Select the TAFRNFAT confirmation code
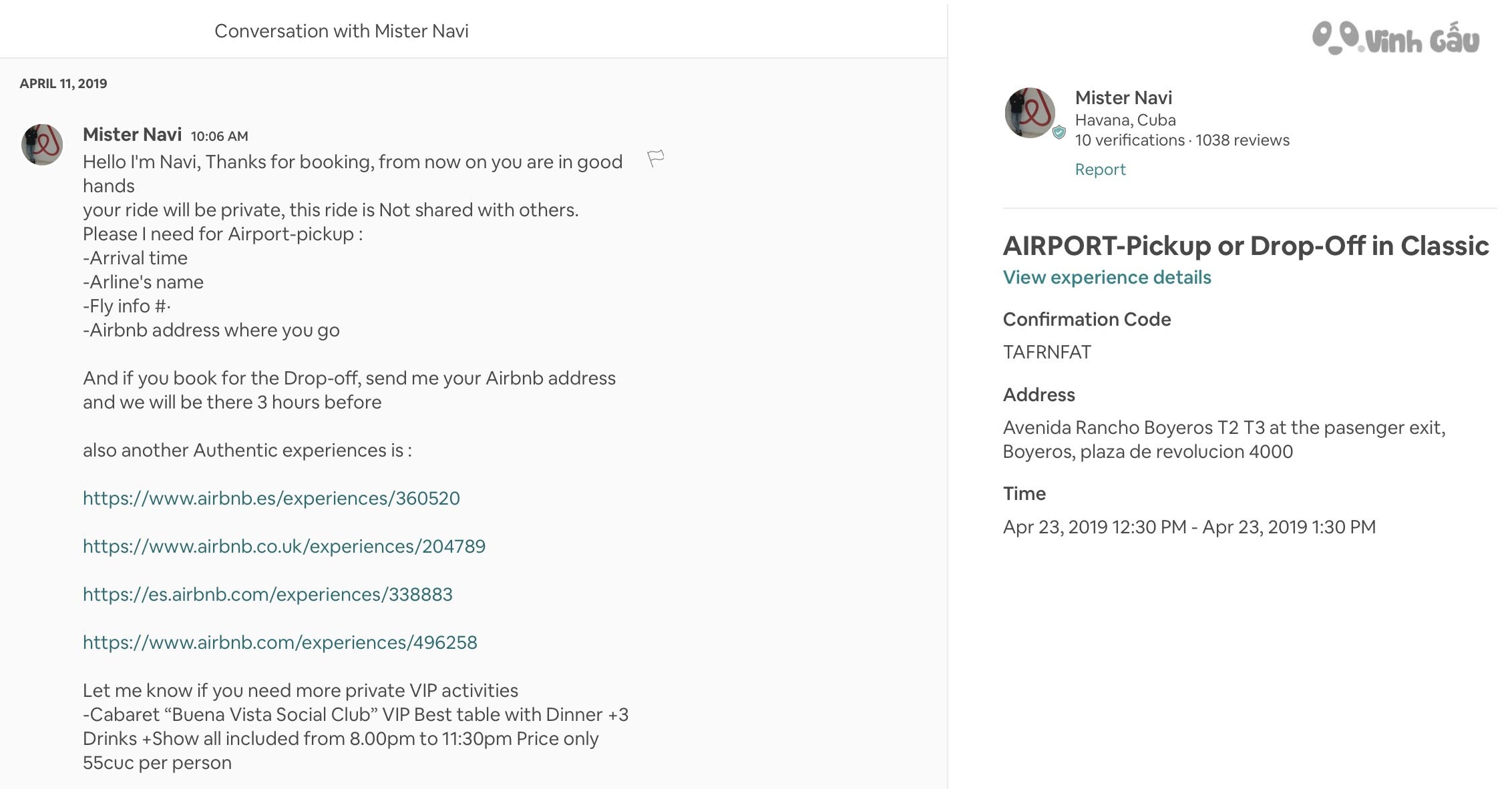This screenshot has width=1512, height=789. [1047, 352]
